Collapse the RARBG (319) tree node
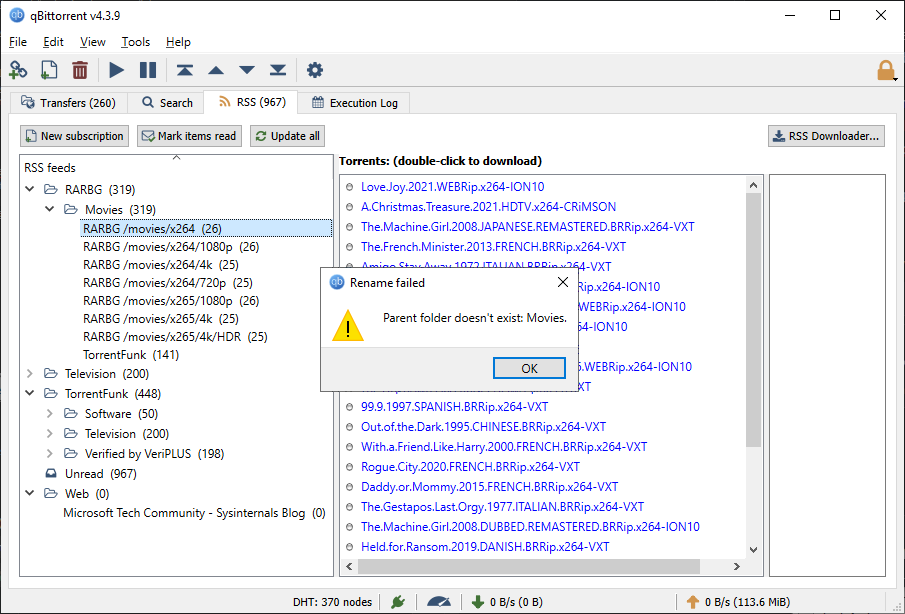The height and width of the screenshot is (614, 905). click(30, 189)
